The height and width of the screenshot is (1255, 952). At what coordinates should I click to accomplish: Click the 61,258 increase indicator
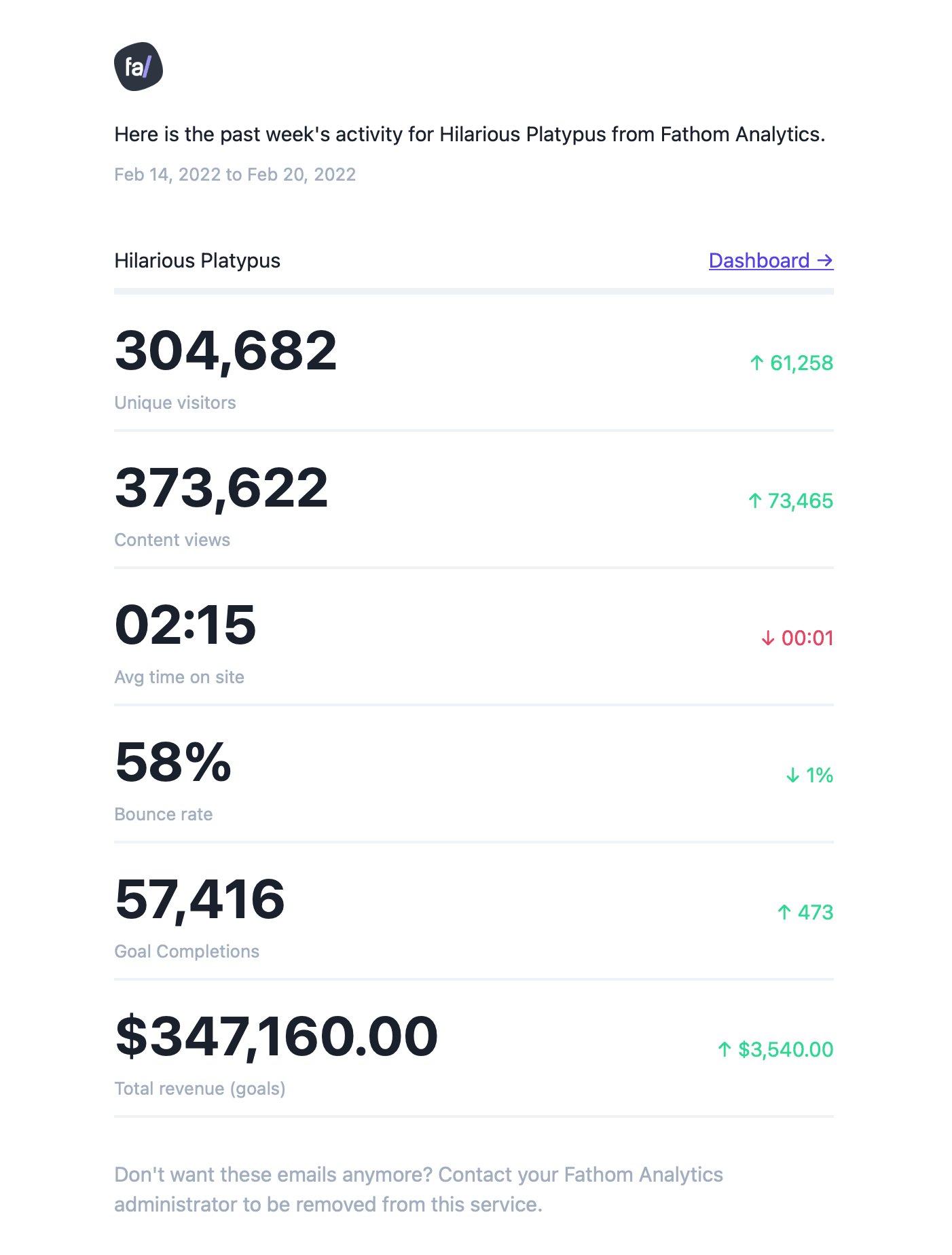[x=791, y=363]
